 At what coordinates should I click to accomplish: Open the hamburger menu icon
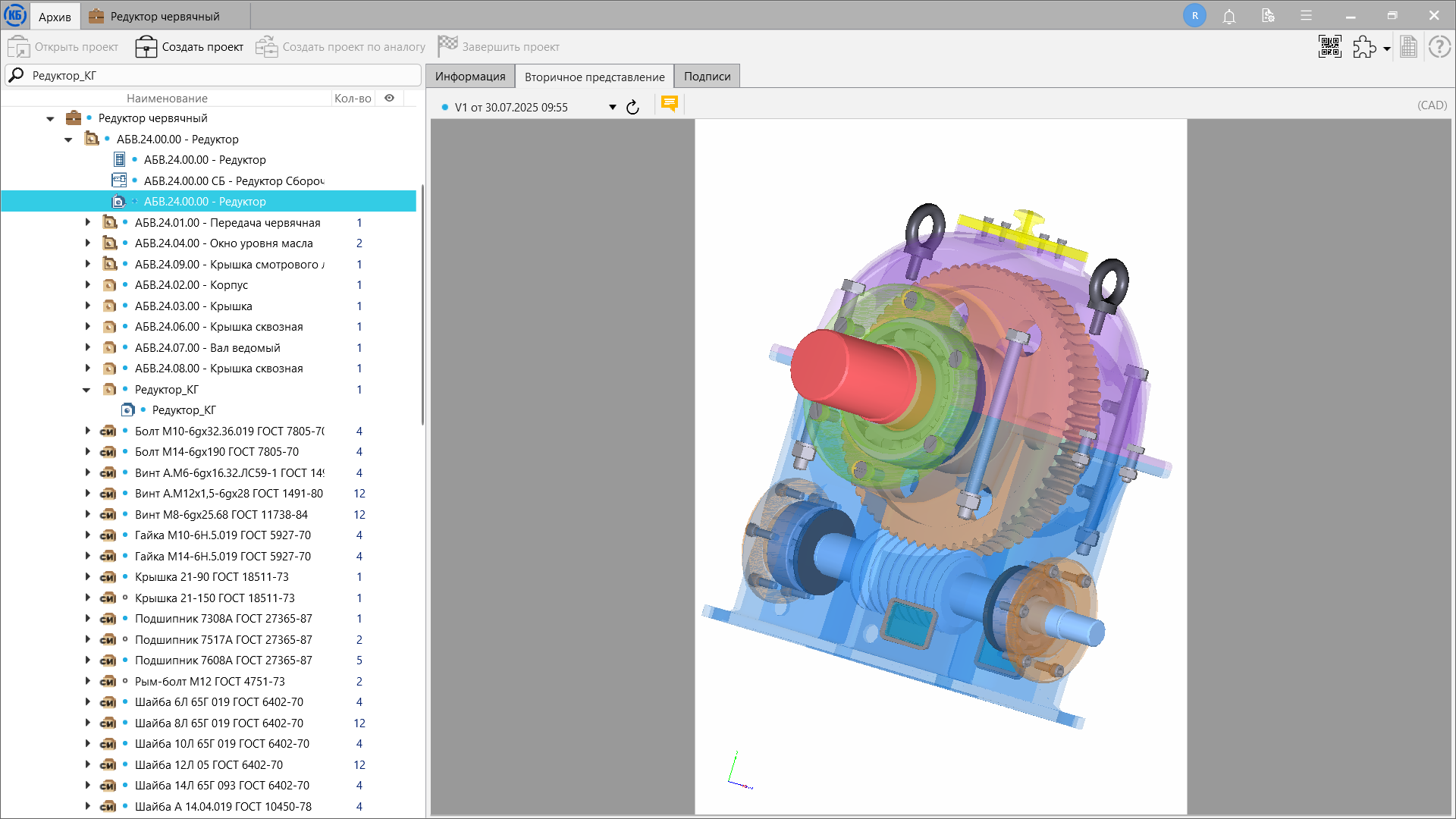1306,16
